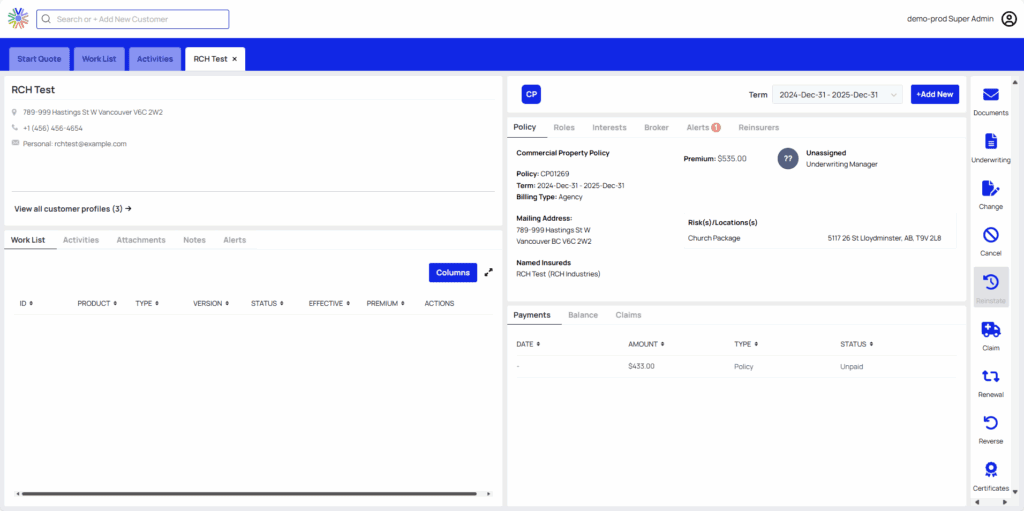Image resolution: width=1024 pixels, height=511 pixels.
Task: Click the user profile avatar icon
Action: [1009, 19]
